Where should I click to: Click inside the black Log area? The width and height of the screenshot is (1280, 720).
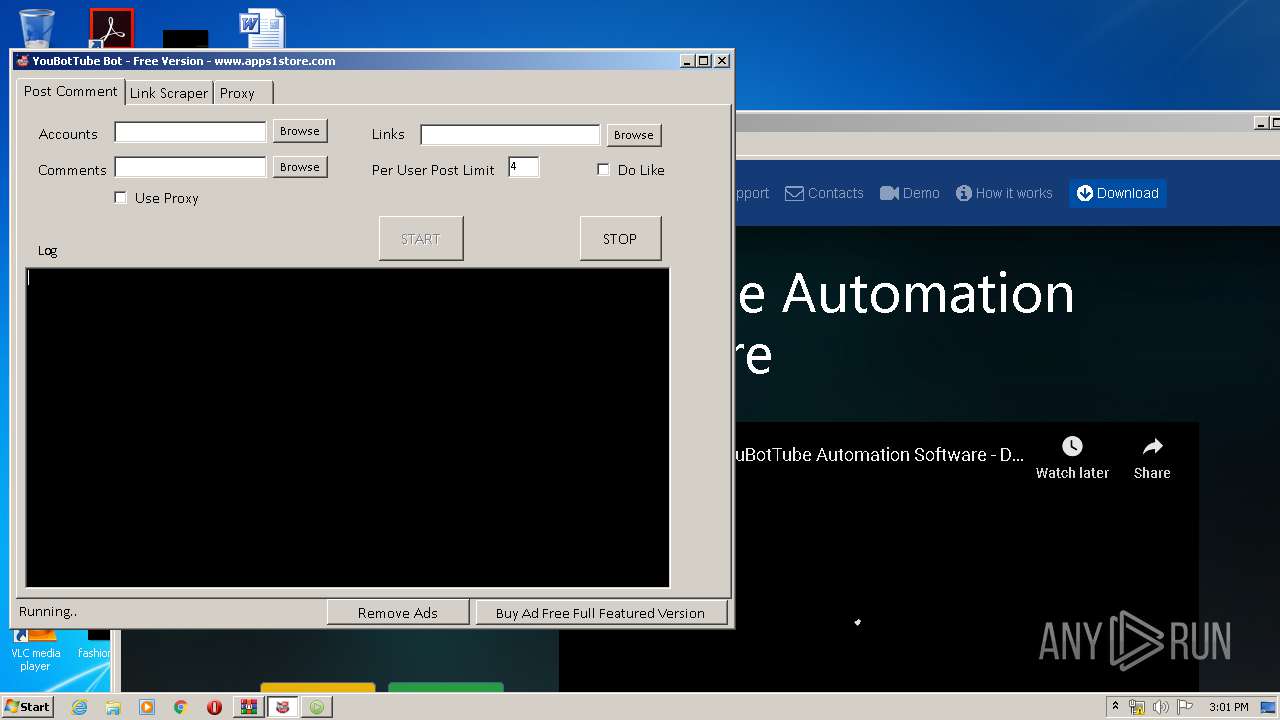(347, 427)
